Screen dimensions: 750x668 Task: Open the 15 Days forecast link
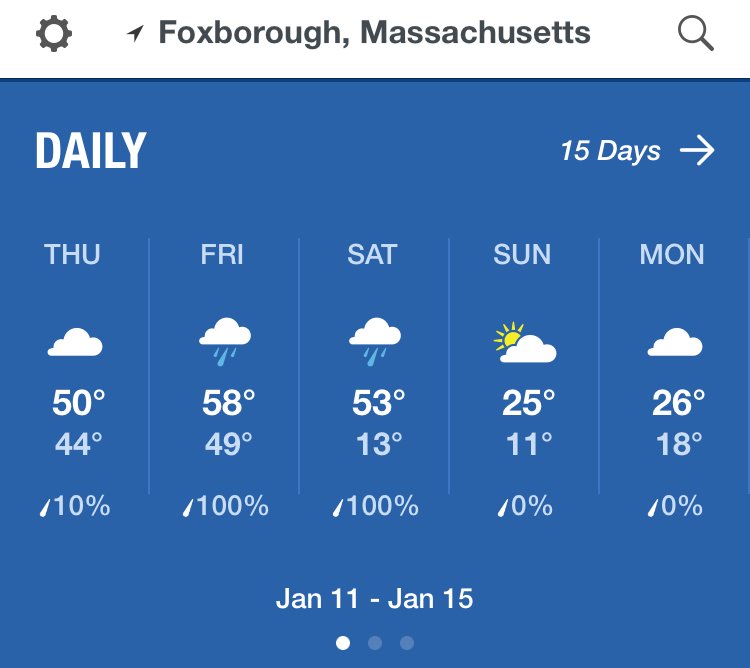610,151
